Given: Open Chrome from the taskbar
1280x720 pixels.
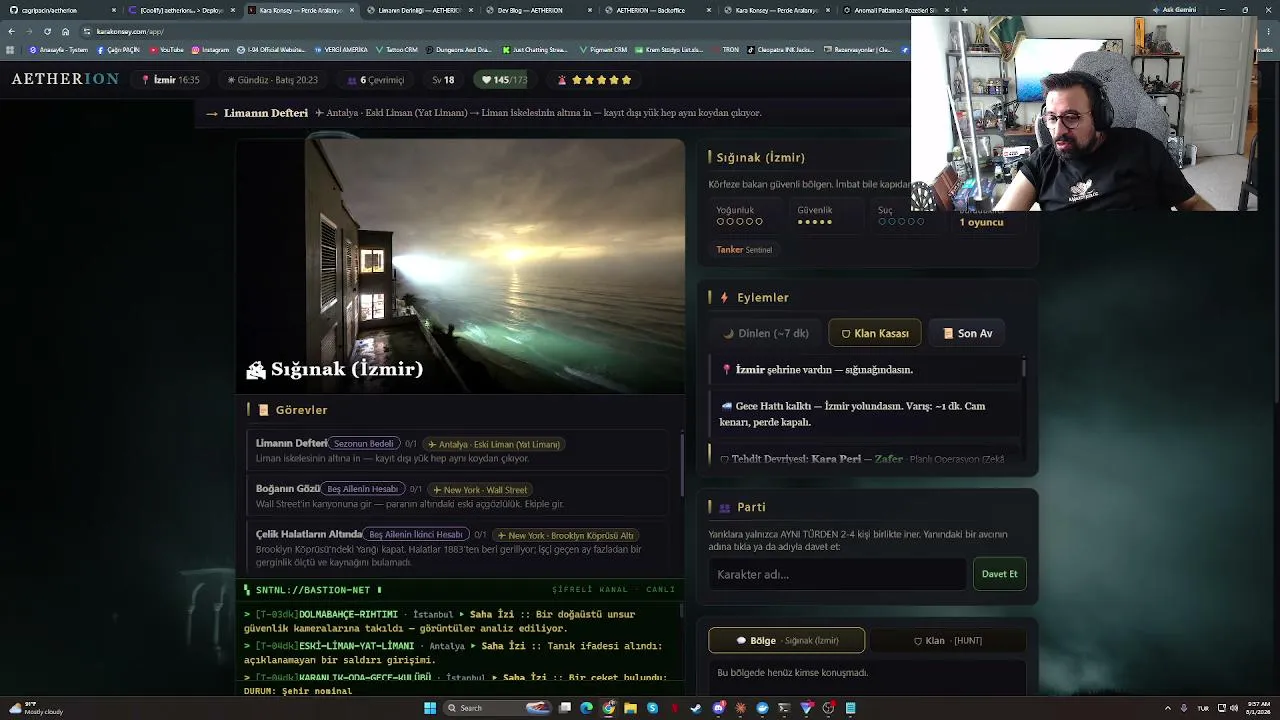Looking at the screenshot, I should click(x=609, y=708).
